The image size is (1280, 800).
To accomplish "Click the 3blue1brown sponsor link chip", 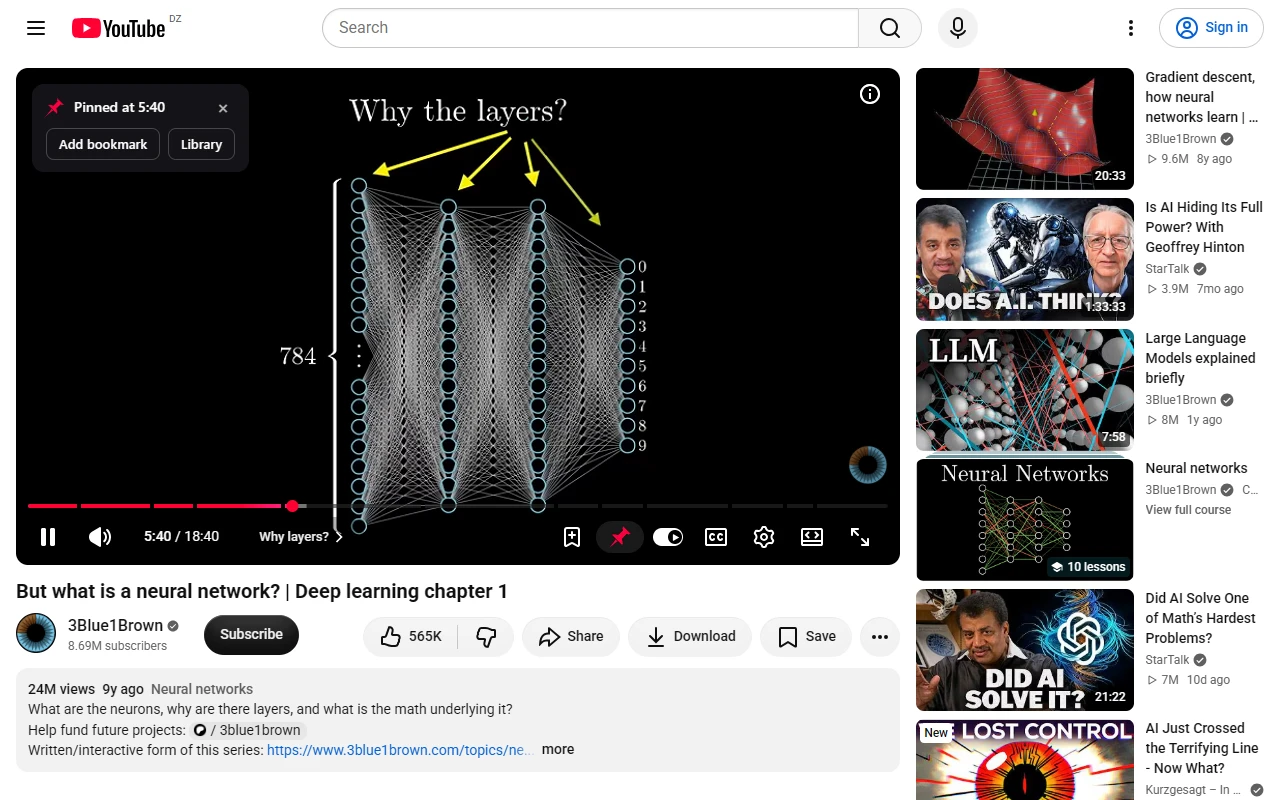I will click(246, 730).
